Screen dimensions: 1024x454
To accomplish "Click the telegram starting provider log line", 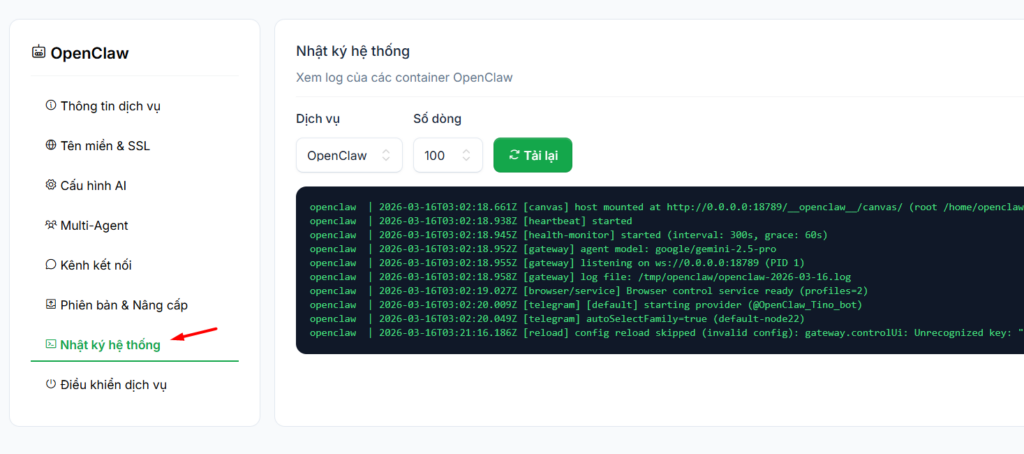I will pyautogui.click(x=586, y=305).
